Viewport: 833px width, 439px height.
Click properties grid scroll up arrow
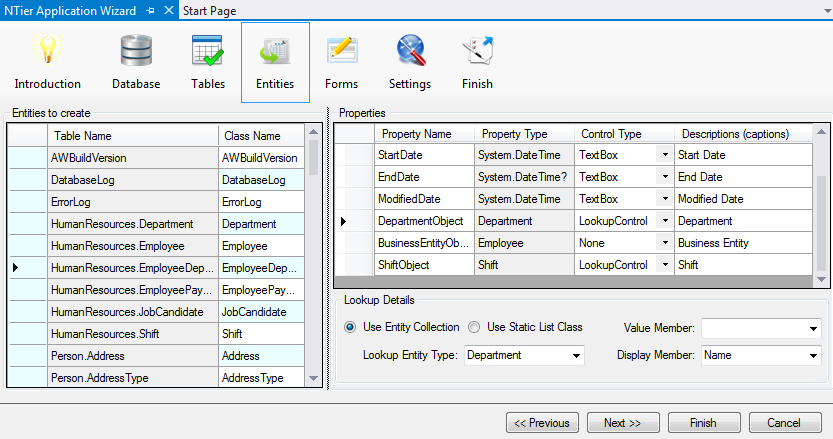tap(821, 131)
